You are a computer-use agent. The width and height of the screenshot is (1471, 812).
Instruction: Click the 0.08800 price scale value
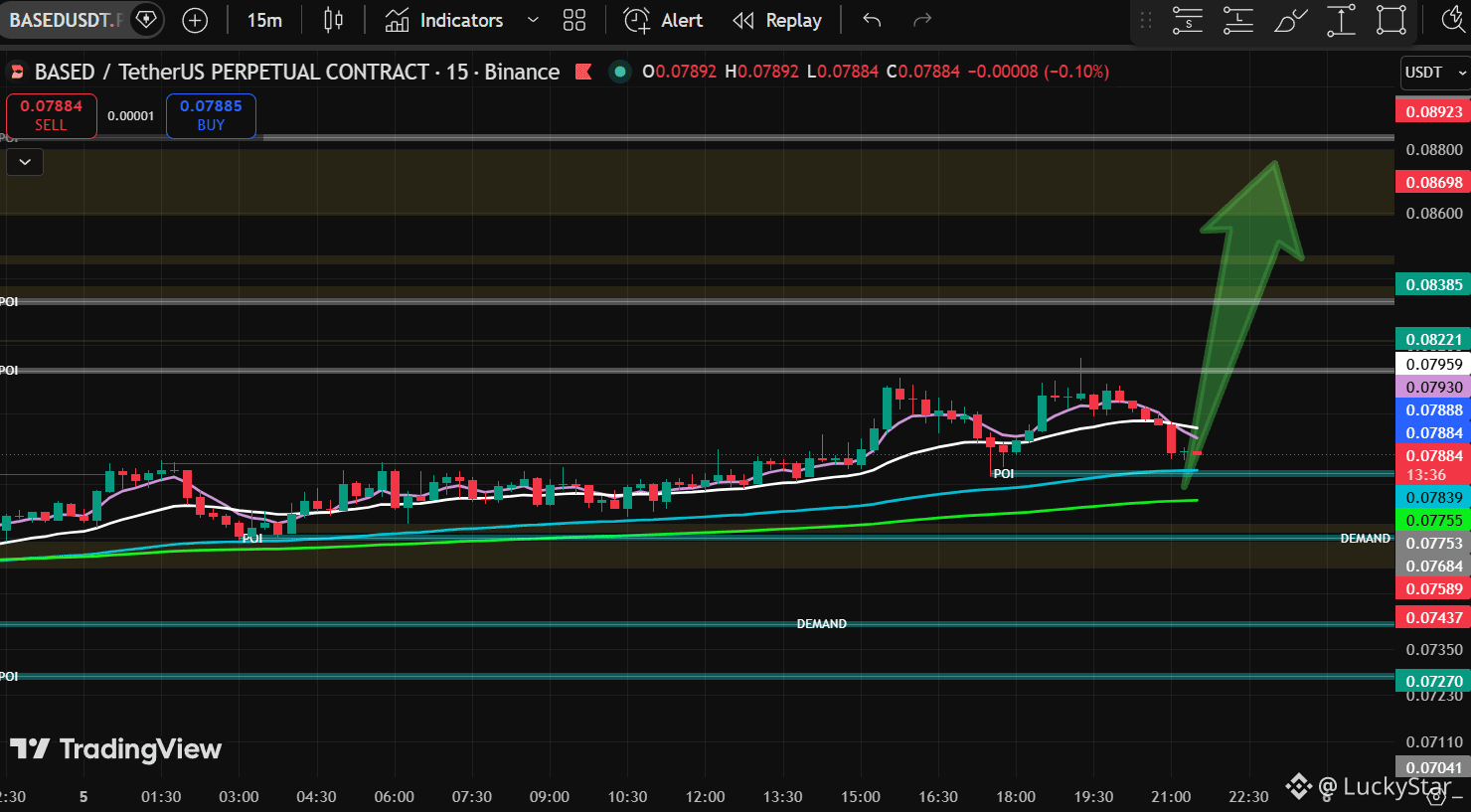coord(1434,149)
